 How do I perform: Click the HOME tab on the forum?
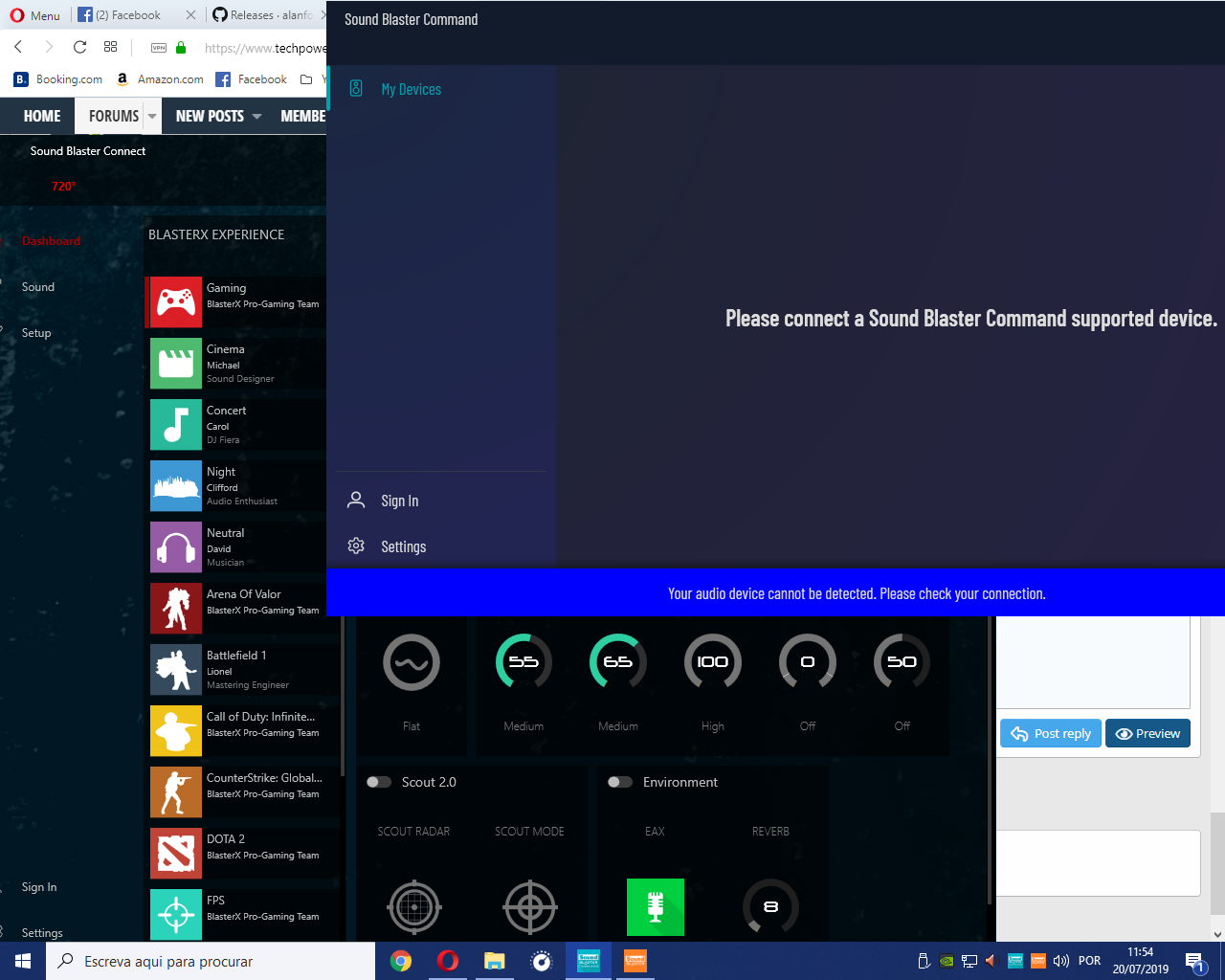click(x=42, y=116)
